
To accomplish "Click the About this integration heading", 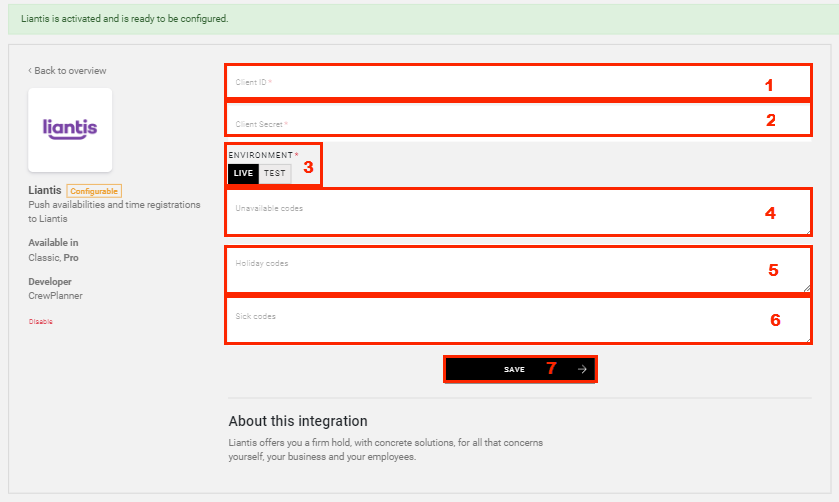I will click(297, 421).
